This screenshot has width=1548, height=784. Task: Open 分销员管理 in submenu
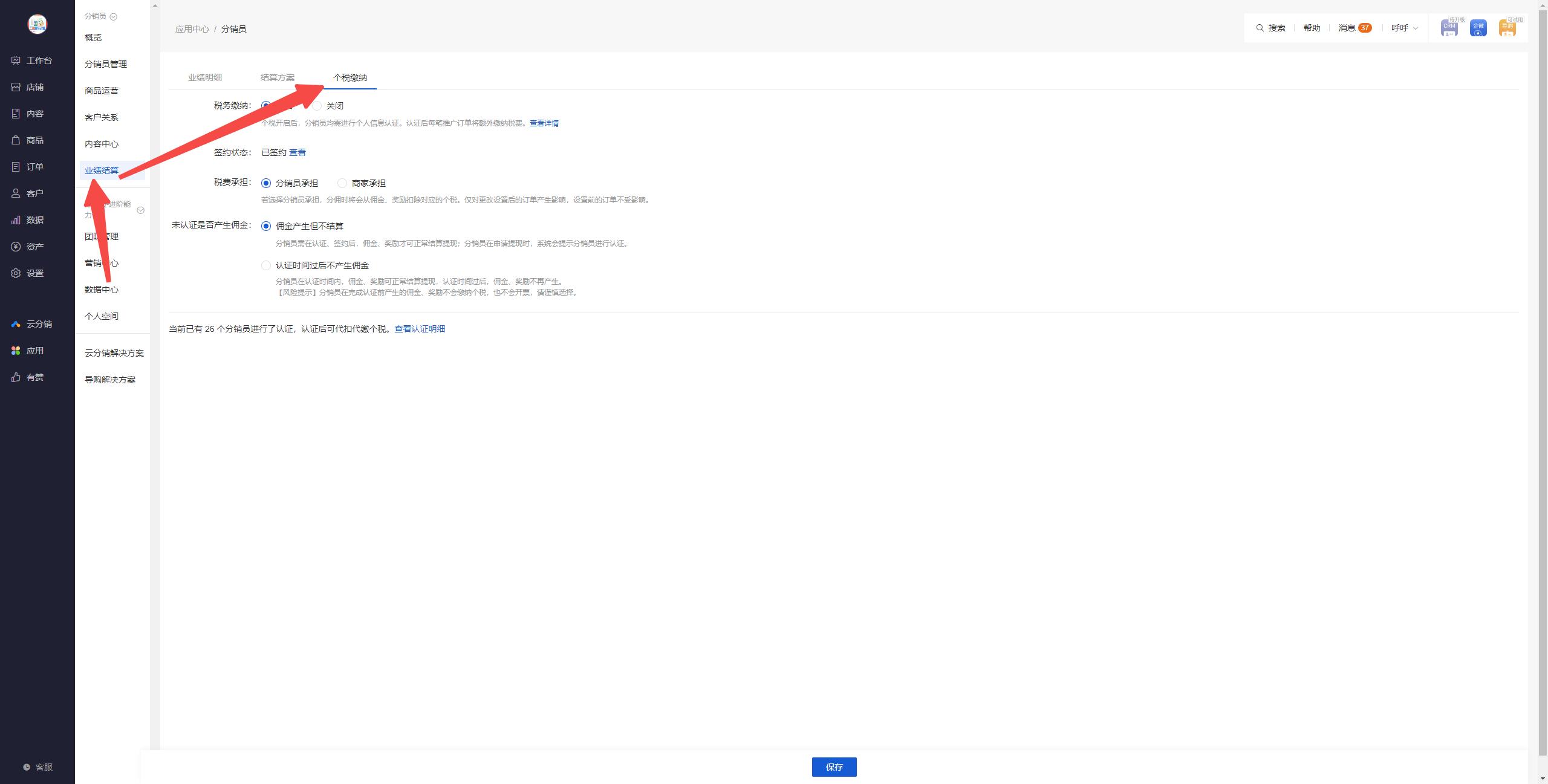(x=106, y=64)
